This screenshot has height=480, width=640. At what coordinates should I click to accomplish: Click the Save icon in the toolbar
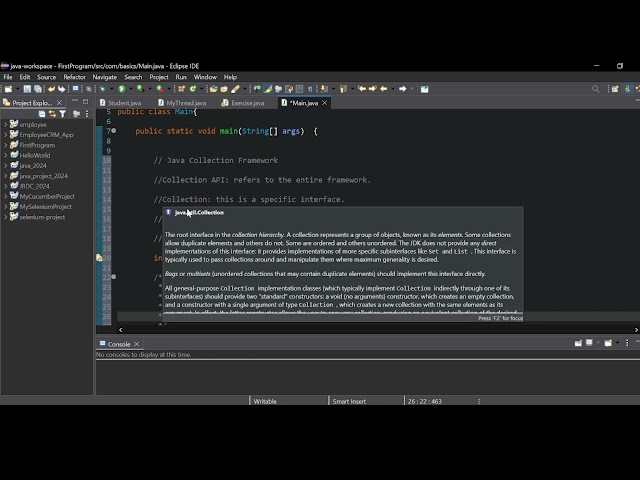pos(27,89)
